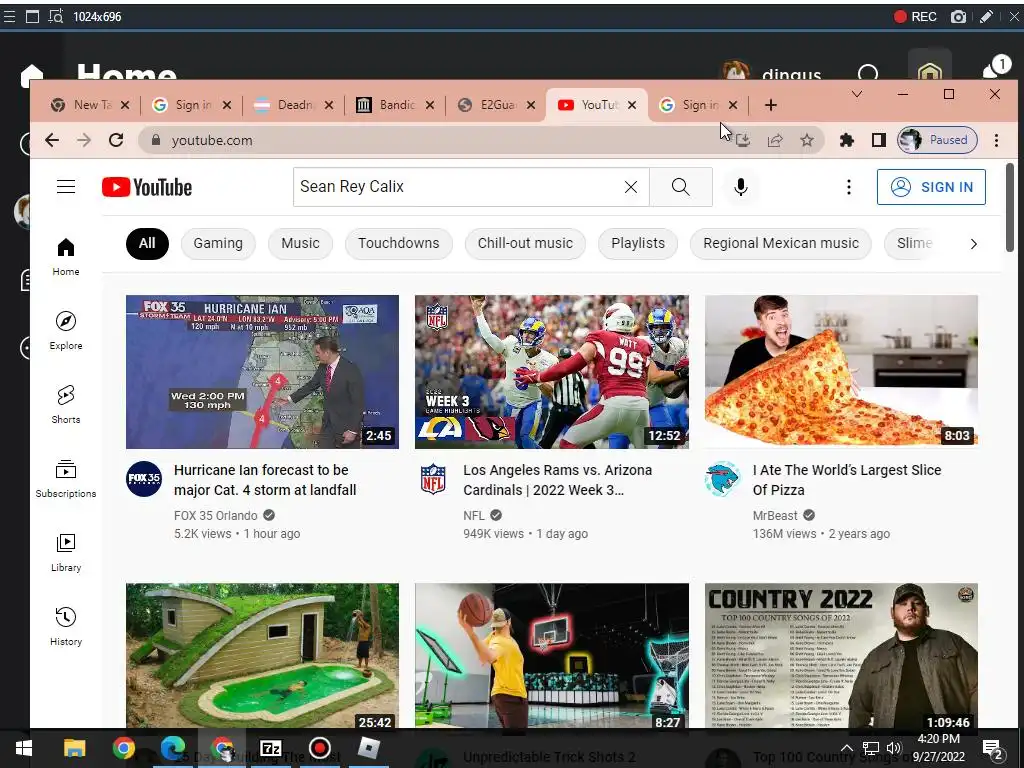This screenshot has height=768, width=1024.
Task: Select the Regional Mexican music chip
Action: 780,244
